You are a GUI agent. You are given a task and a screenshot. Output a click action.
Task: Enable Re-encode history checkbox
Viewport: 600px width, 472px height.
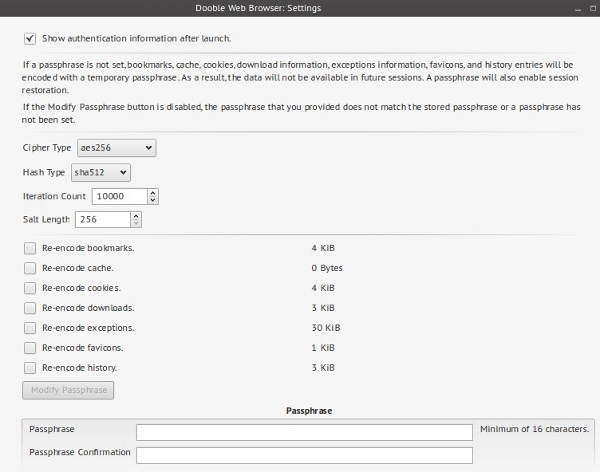[x=29, y=368]
